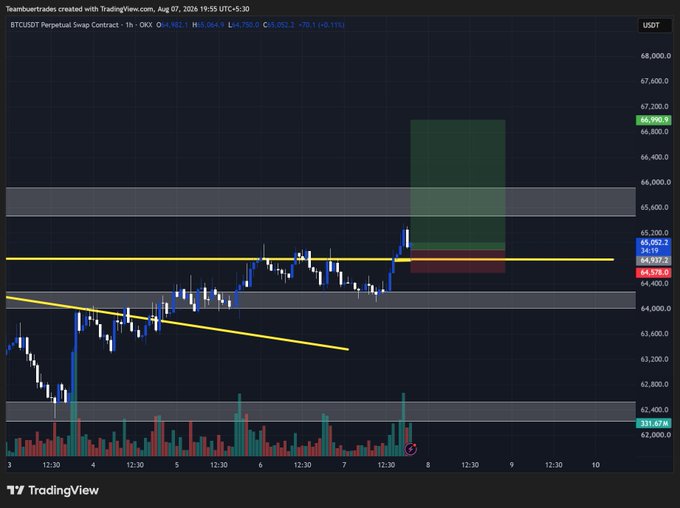Viewport: 680px width, 508px height.
Task: Click the lightning bolt icon on the time axis
Action: (410, 449)
